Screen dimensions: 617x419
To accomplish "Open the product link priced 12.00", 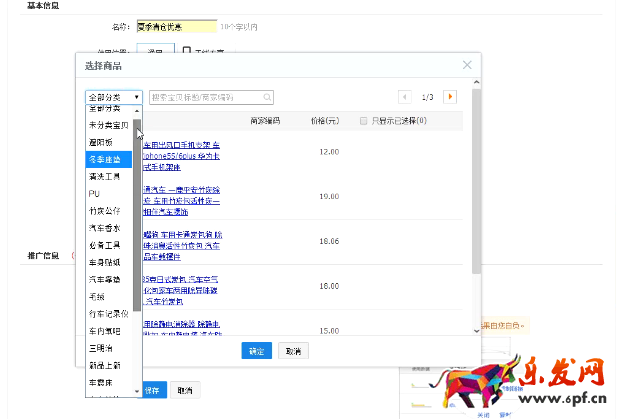I will pos(188,154).
